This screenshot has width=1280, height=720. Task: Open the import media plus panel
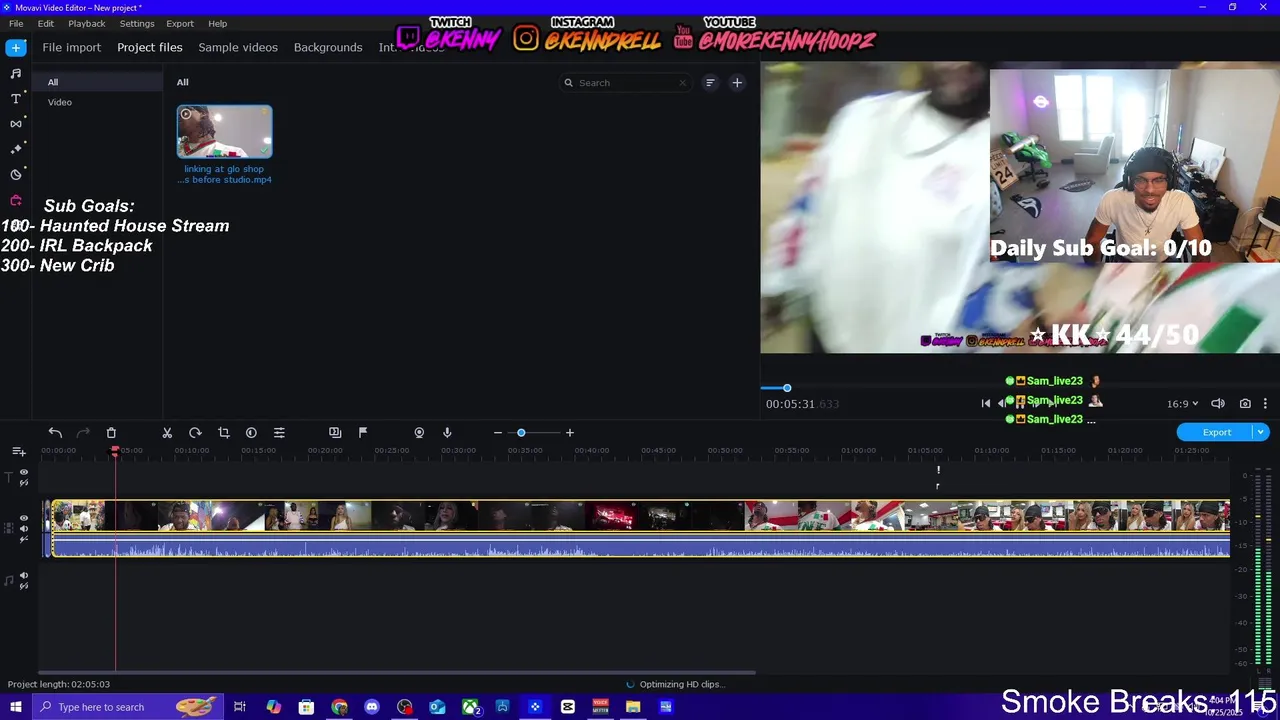(16, 48)
